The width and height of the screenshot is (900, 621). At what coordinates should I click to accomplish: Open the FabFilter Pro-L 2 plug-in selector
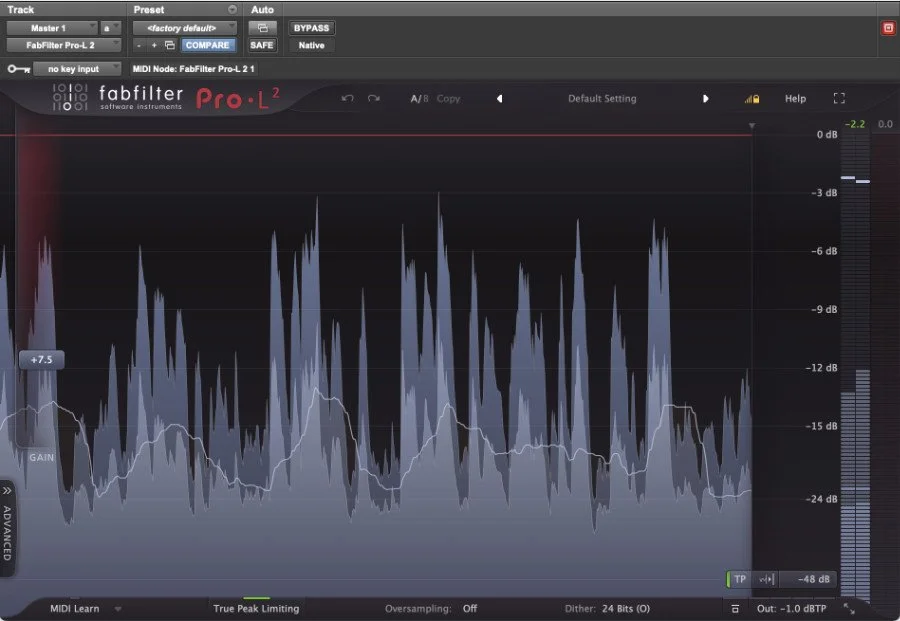coord(64,45)
